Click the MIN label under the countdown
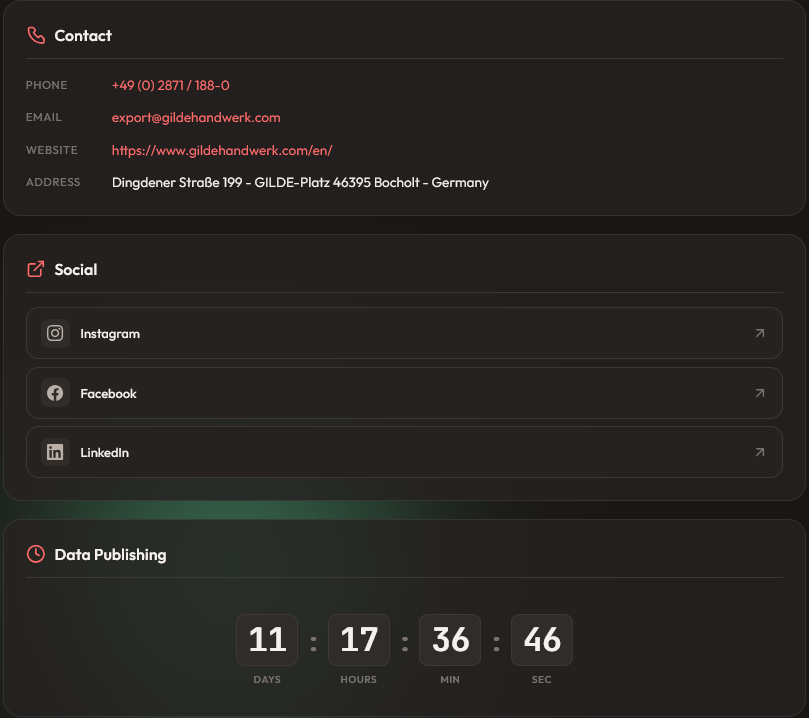 tap(450, 680)
